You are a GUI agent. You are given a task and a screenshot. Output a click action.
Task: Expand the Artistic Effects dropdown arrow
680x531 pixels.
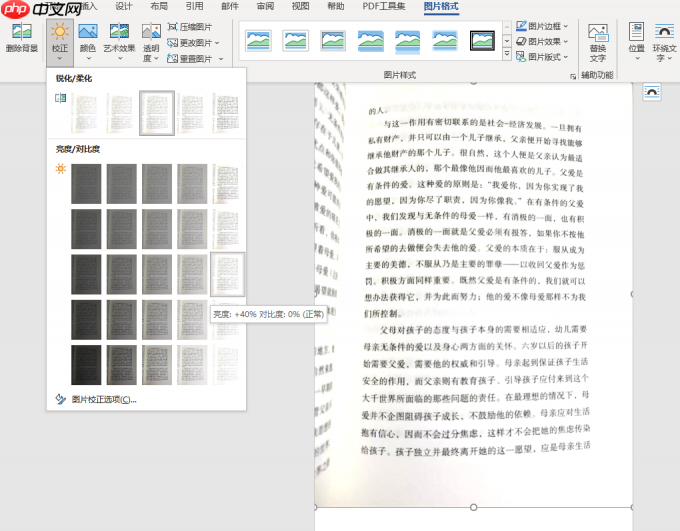pyautogui.click(x=120, y=58)
